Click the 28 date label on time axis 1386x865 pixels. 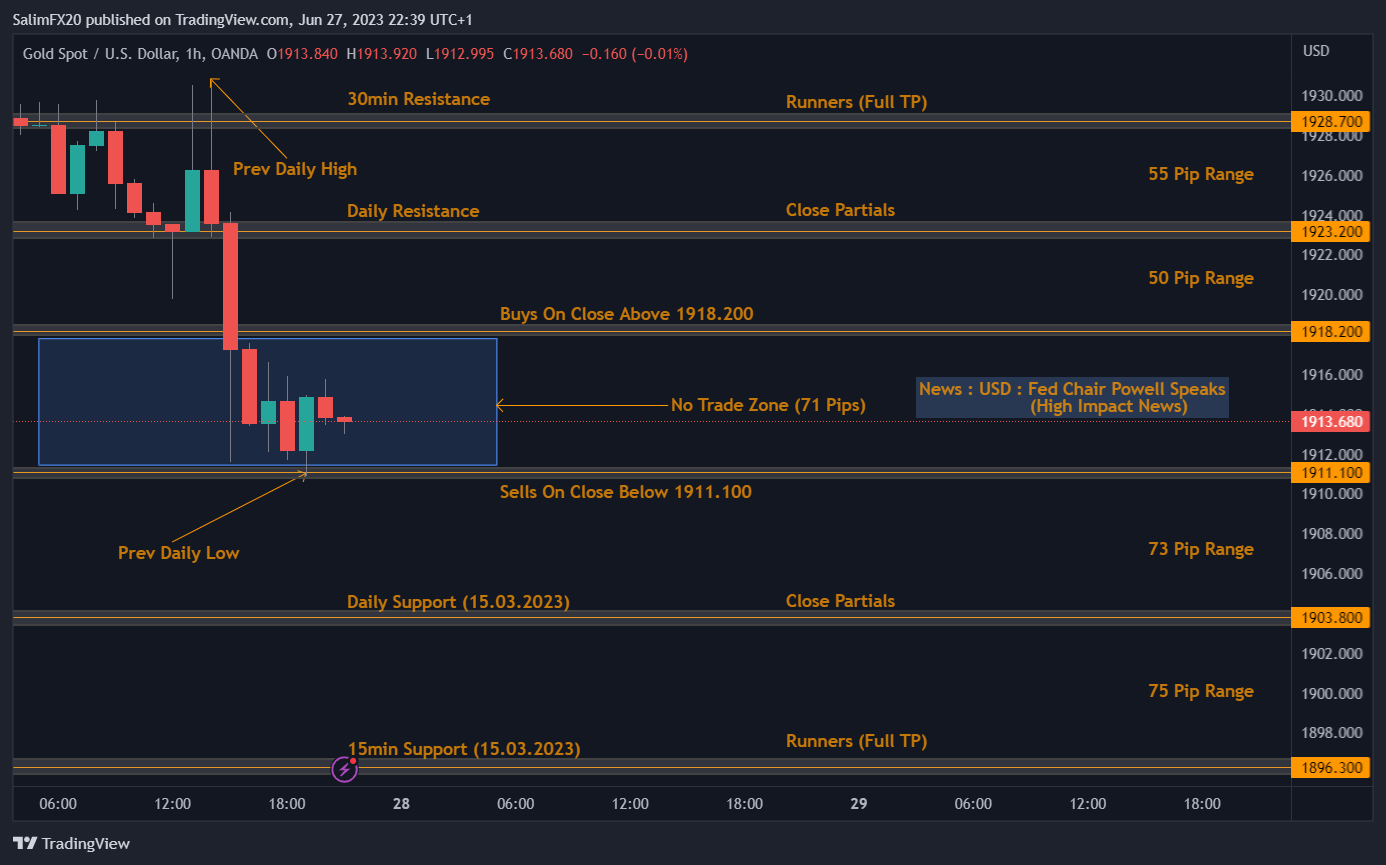pyautogui.click(x=401, y=803)
